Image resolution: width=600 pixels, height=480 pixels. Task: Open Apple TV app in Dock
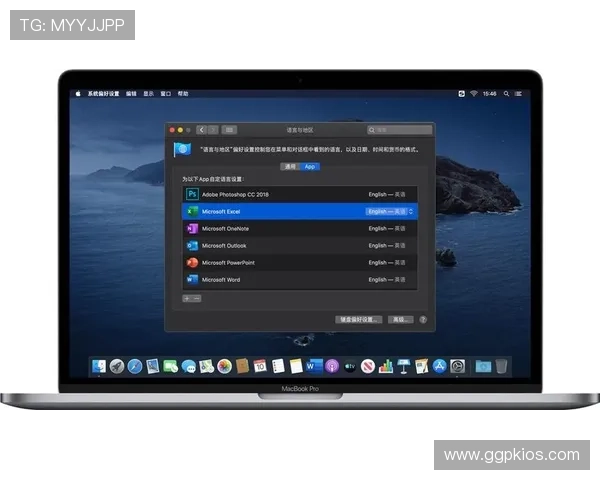point(350,366)
